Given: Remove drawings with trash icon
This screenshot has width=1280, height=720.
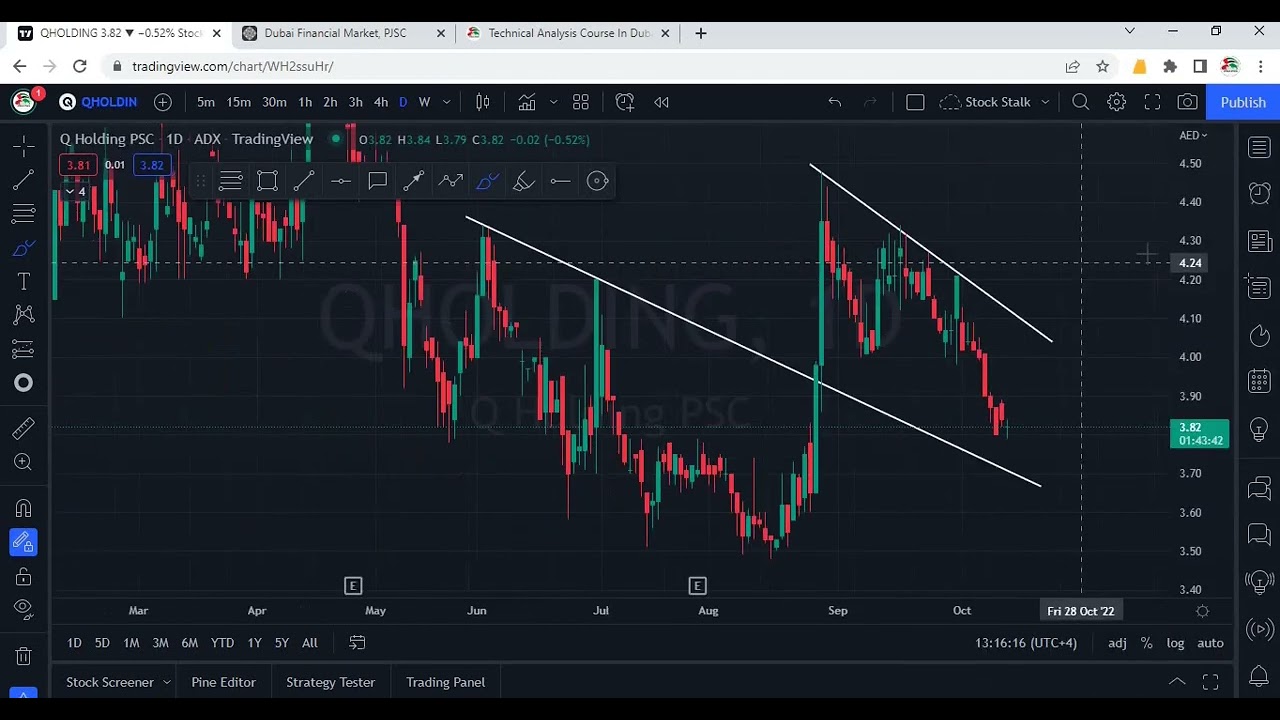Looking at the screenshot, I should tap(24, 657).
